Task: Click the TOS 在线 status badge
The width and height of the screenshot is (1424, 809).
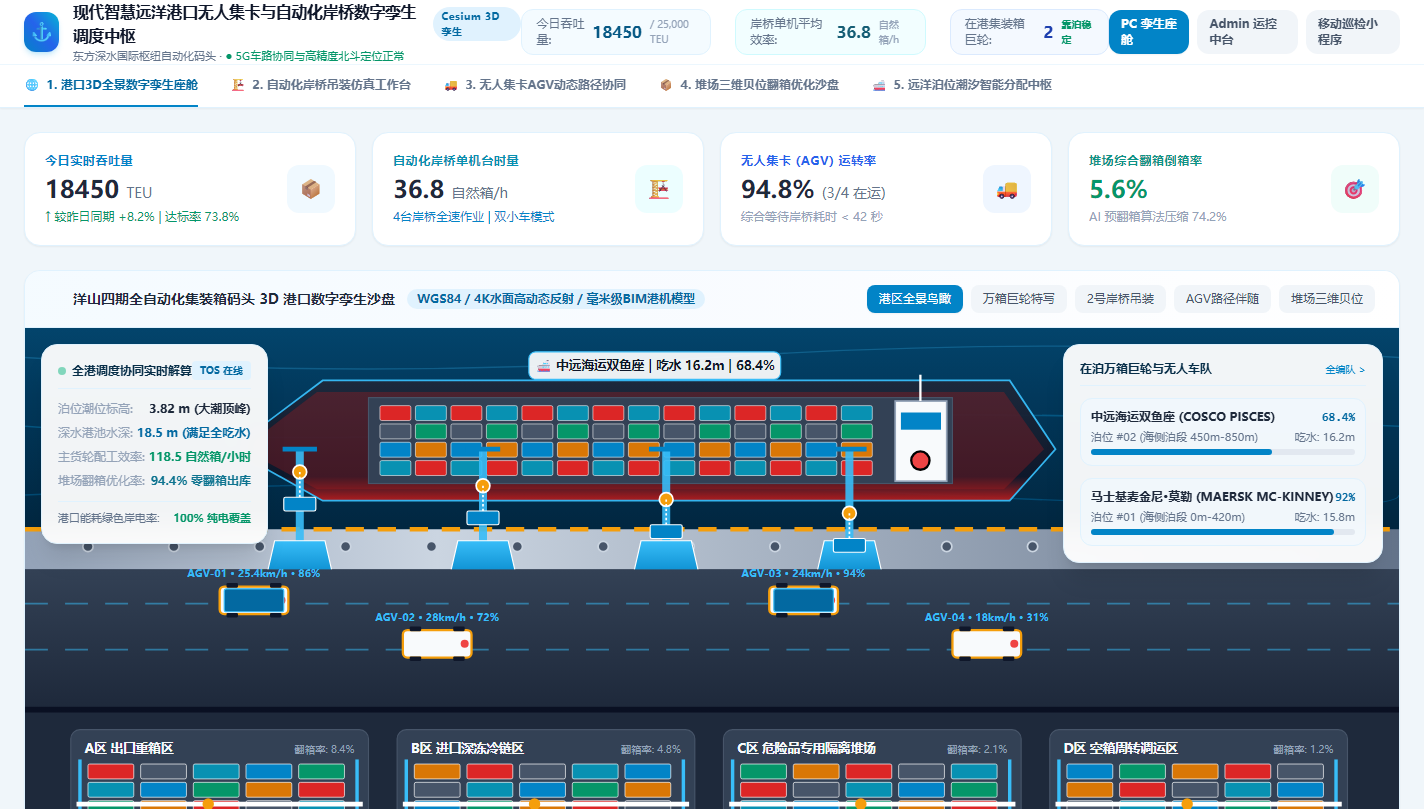Action: point(221,370)
